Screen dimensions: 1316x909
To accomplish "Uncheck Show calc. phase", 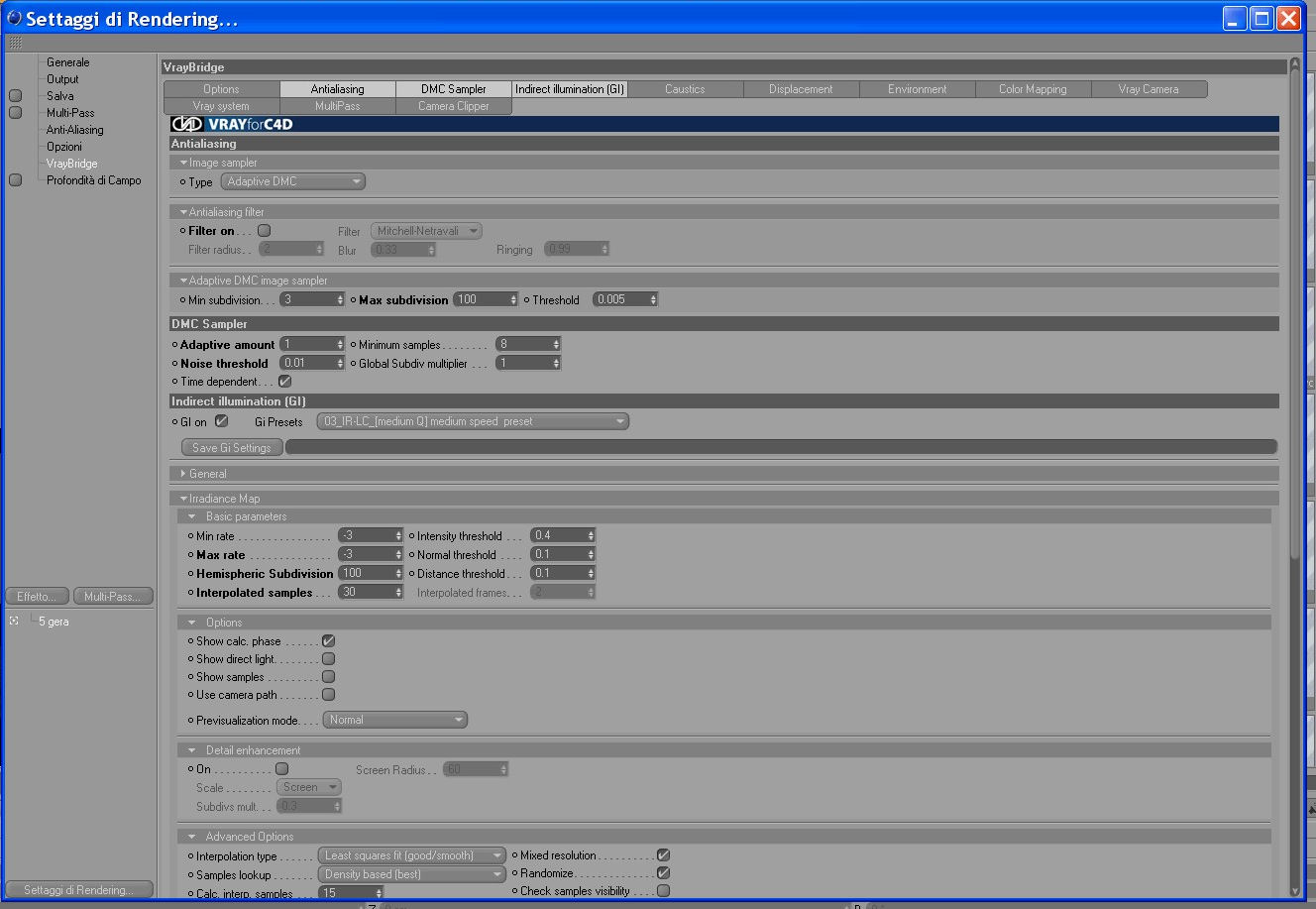I will click(x=329, y=641).
